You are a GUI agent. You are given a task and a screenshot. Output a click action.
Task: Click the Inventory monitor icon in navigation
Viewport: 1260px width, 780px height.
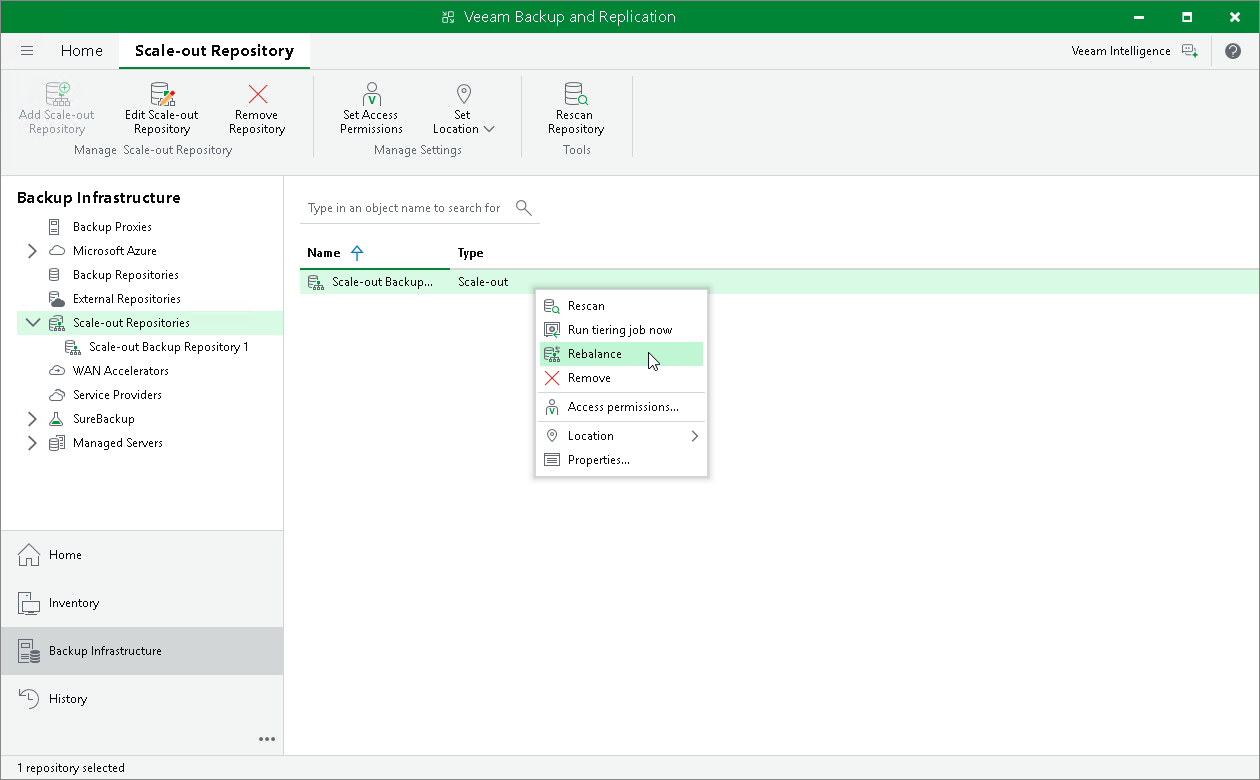coord(29,603)
